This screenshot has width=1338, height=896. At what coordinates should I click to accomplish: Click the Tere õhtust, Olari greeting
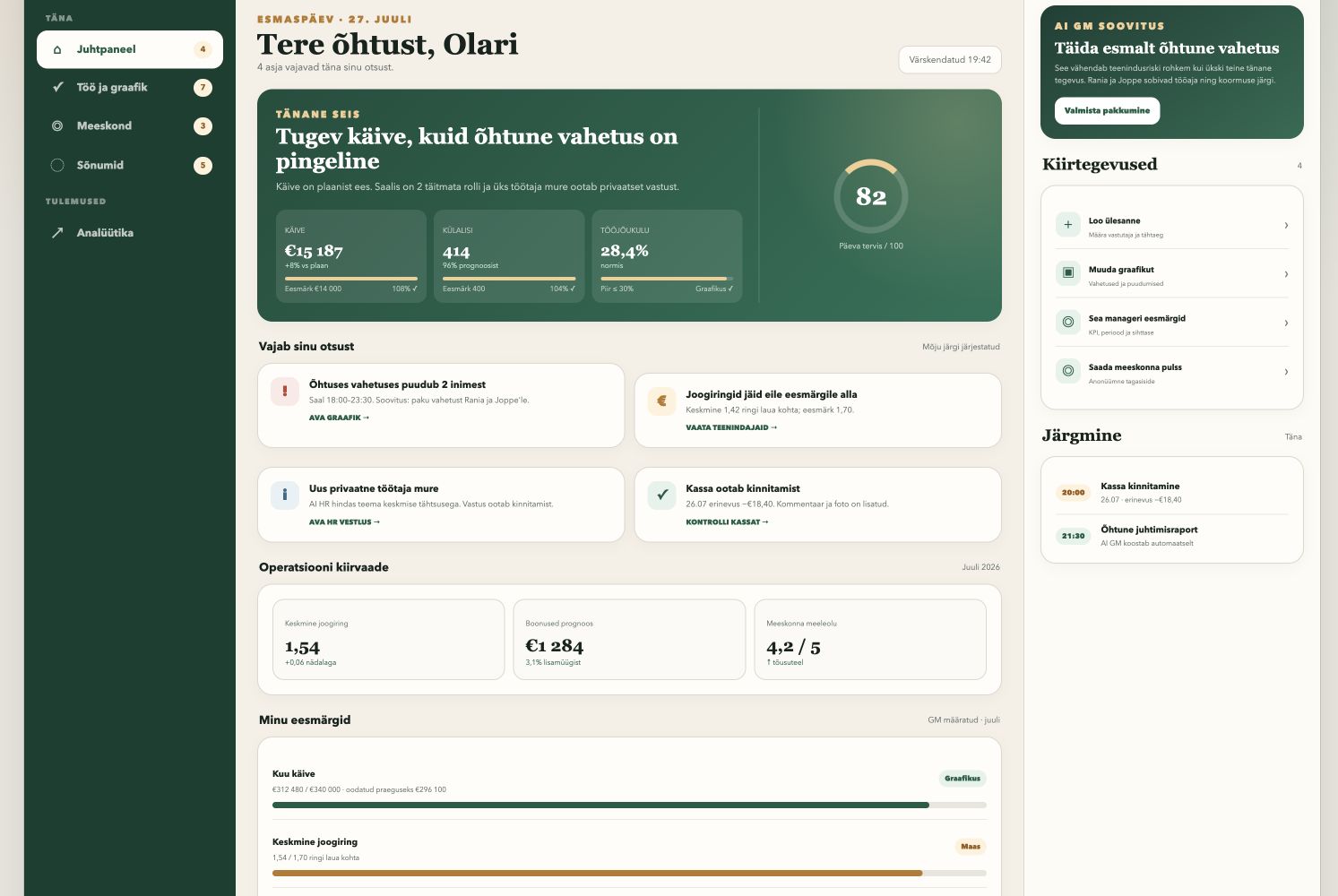[x=387, y=45]
